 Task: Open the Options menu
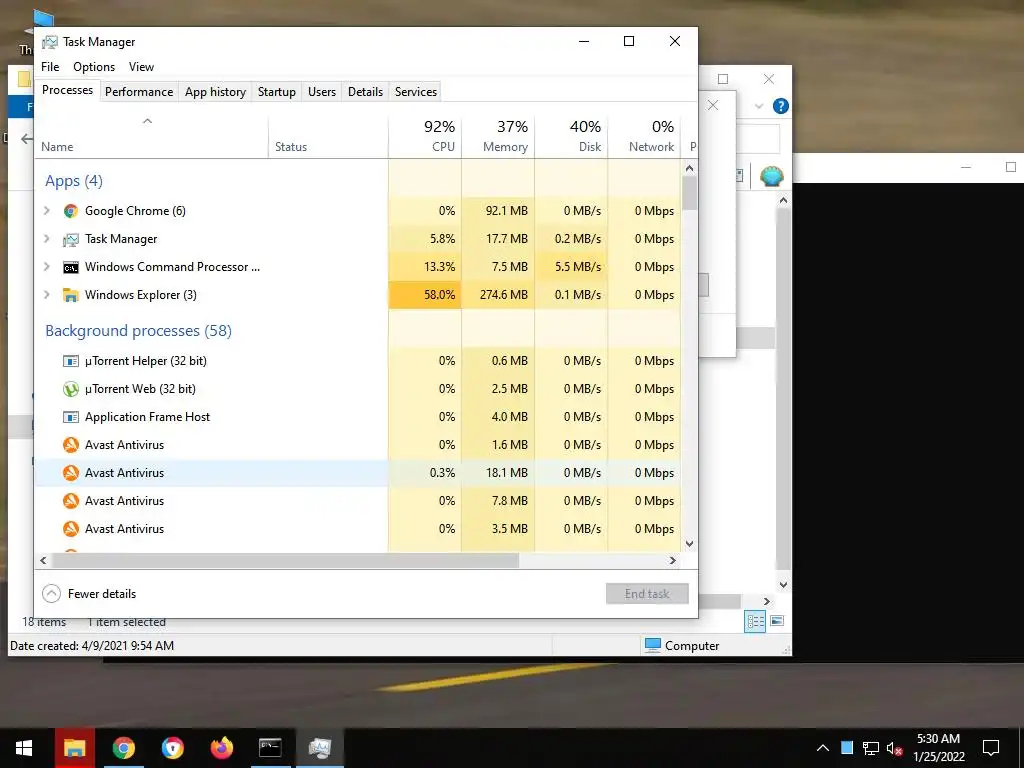pyautogui.click(x=94, y=67)
